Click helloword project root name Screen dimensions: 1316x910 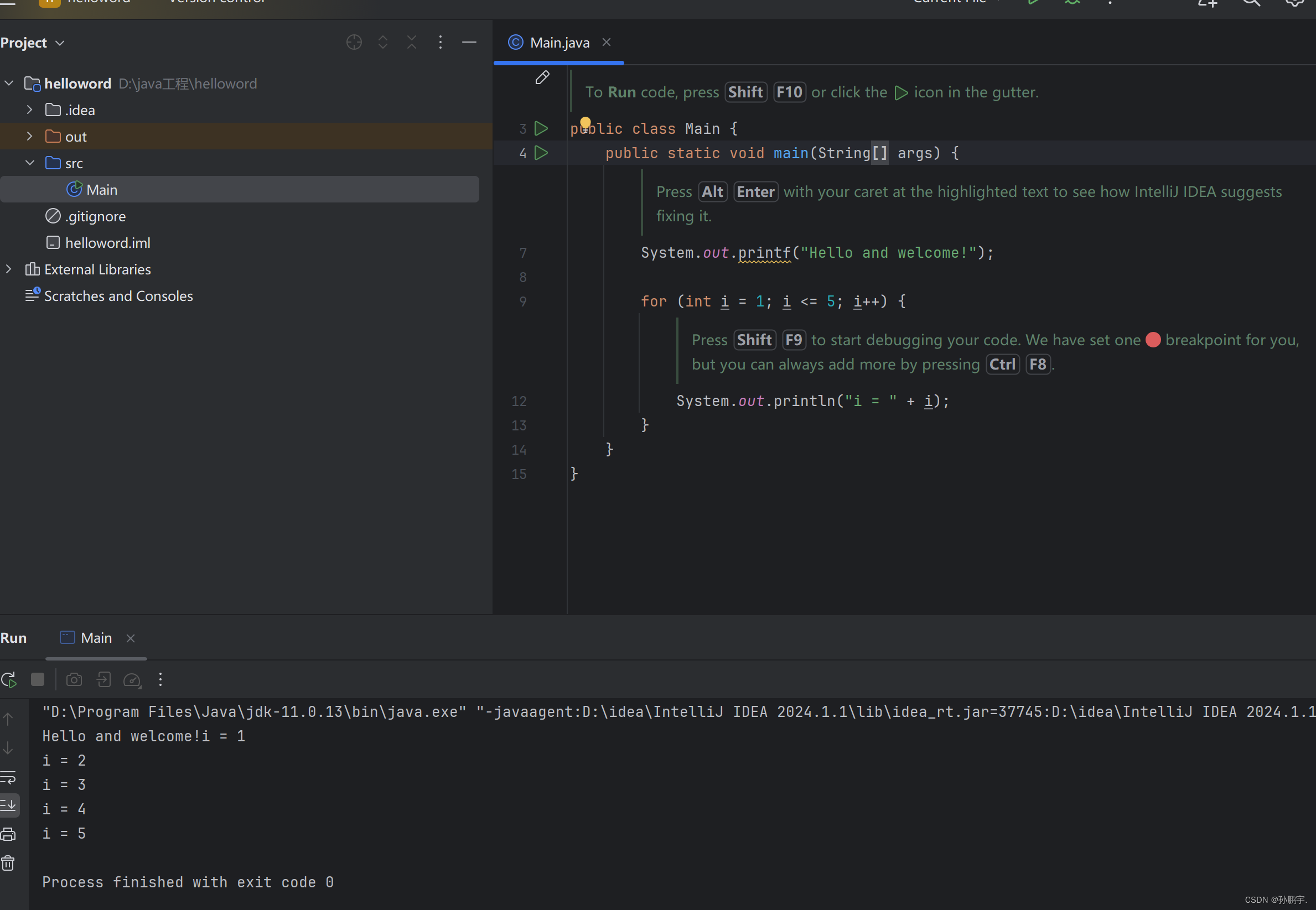(x=77, y=83)
